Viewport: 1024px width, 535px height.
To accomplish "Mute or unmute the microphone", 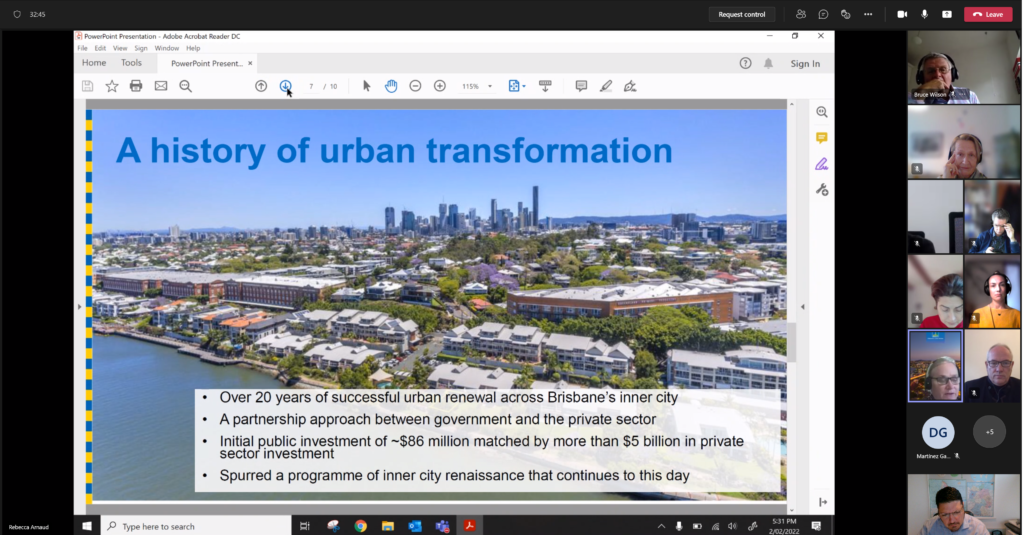I will (924, 14).
